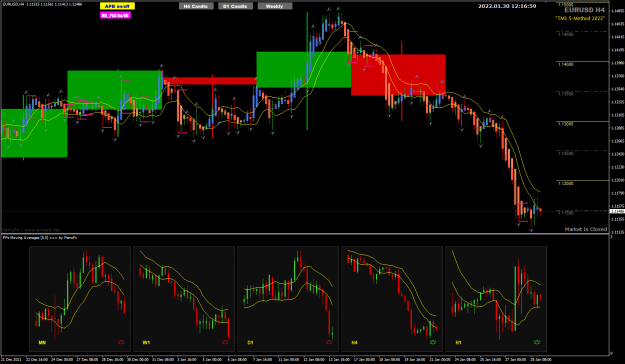Select the D1 mini chart thumbnail

tap(288, 299)
